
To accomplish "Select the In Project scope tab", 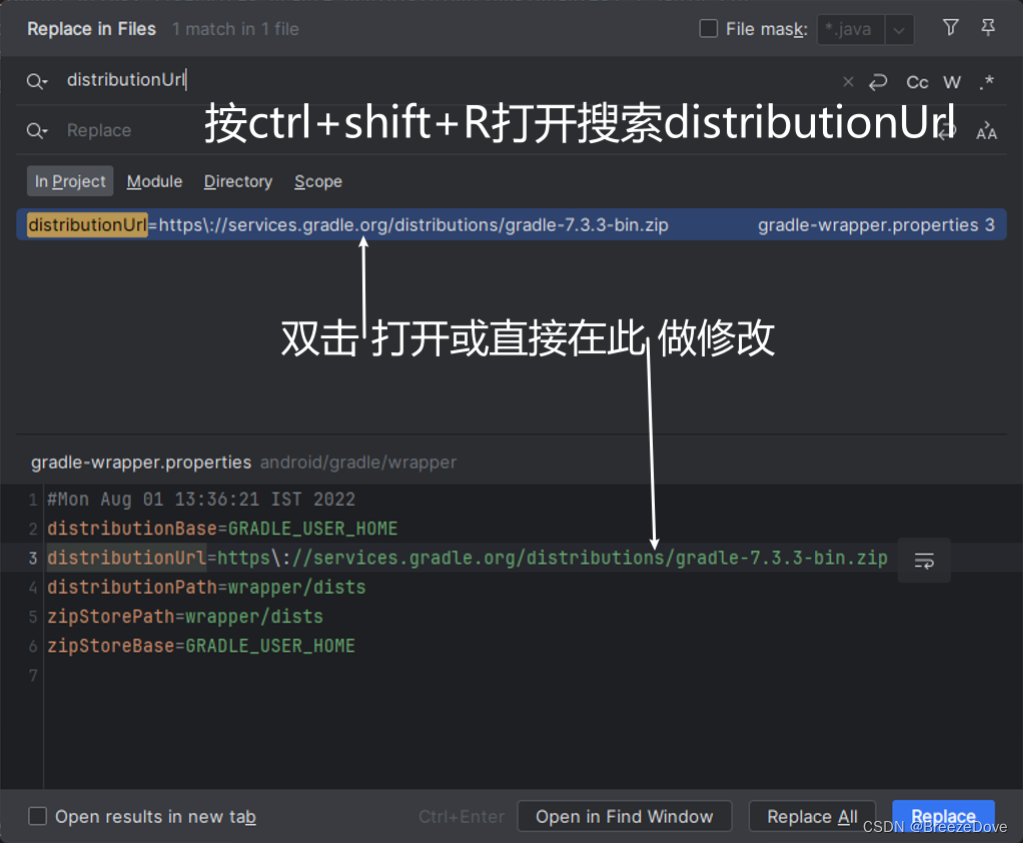I will pyautogui.click(x=70, y=181).
